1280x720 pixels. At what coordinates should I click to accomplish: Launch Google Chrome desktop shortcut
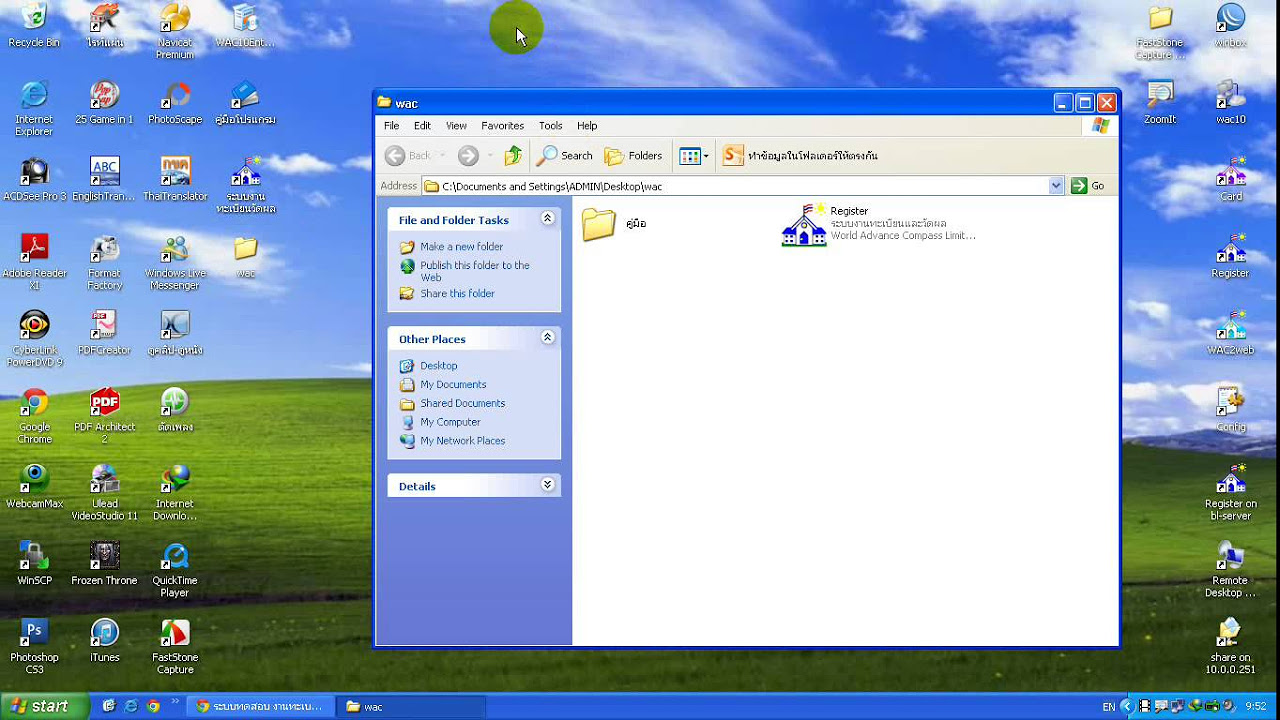pyautogui.click(x=34, y=416)
